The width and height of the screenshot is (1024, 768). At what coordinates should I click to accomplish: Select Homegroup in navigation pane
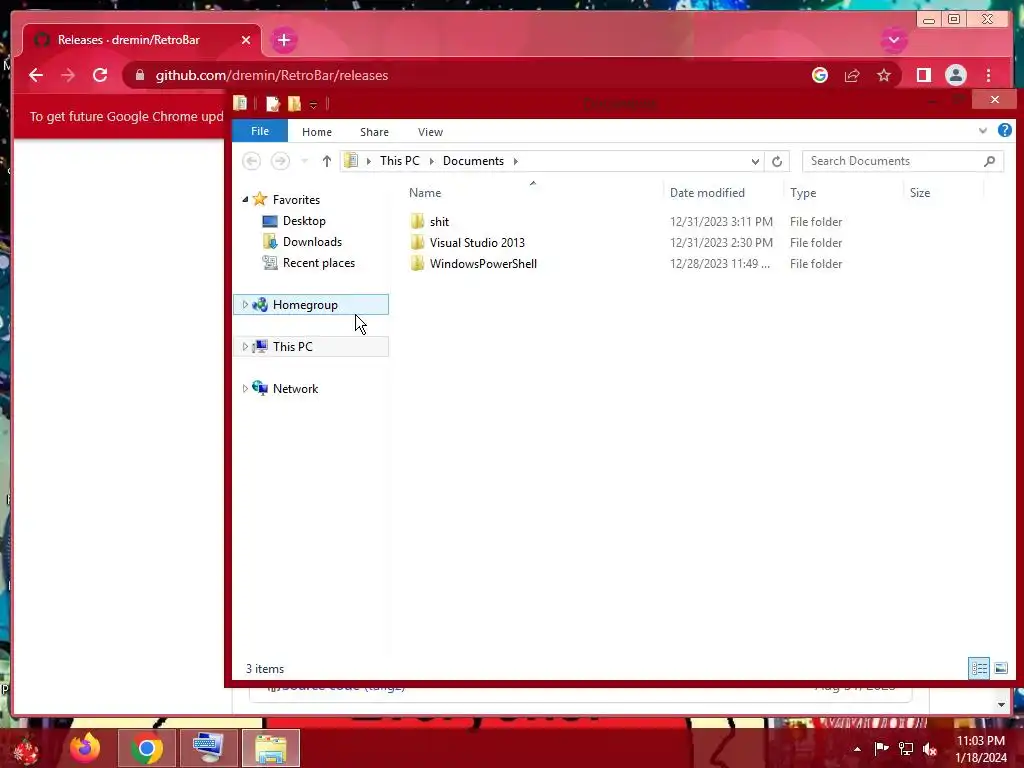click(x=305, y=304)
